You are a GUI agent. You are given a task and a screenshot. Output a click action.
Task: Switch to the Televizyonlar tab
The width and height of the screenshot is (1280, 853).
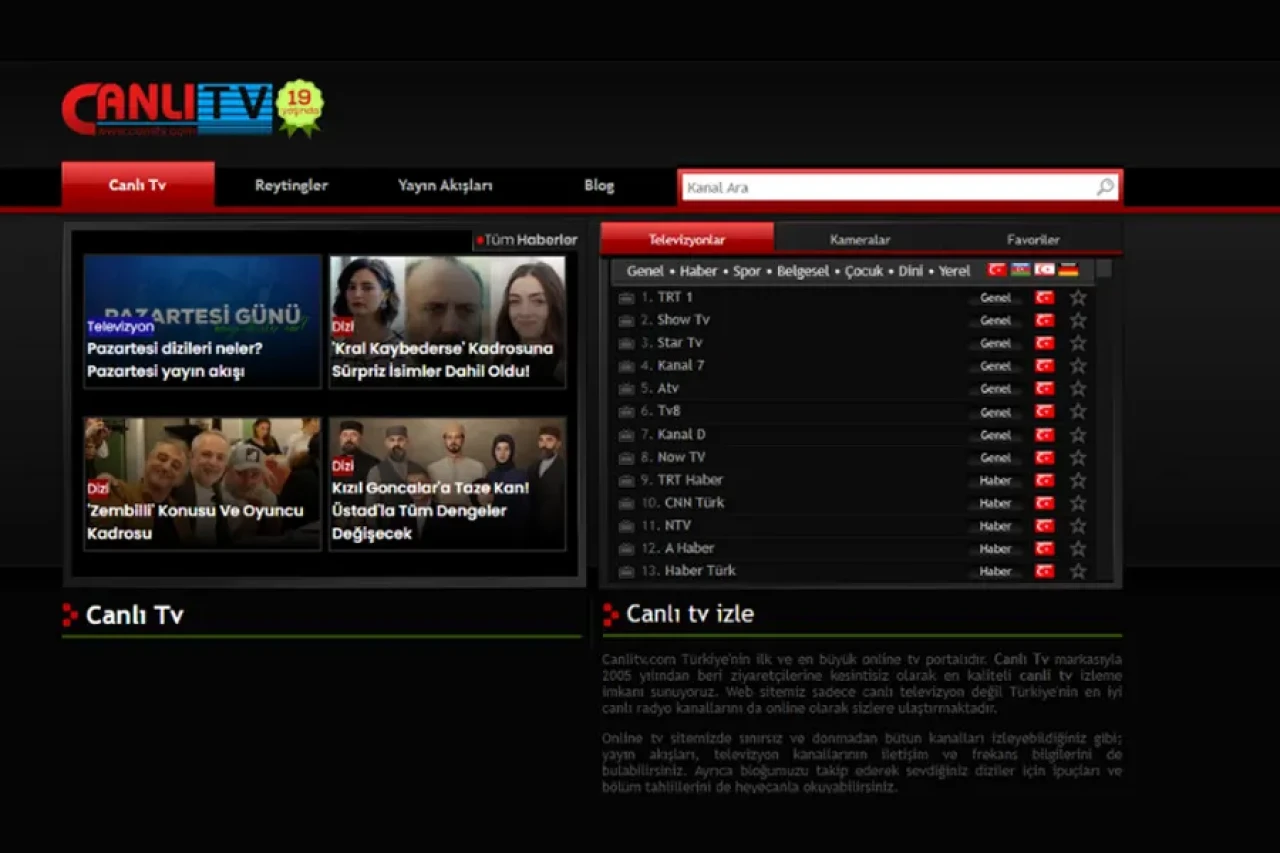click(687, 239)
